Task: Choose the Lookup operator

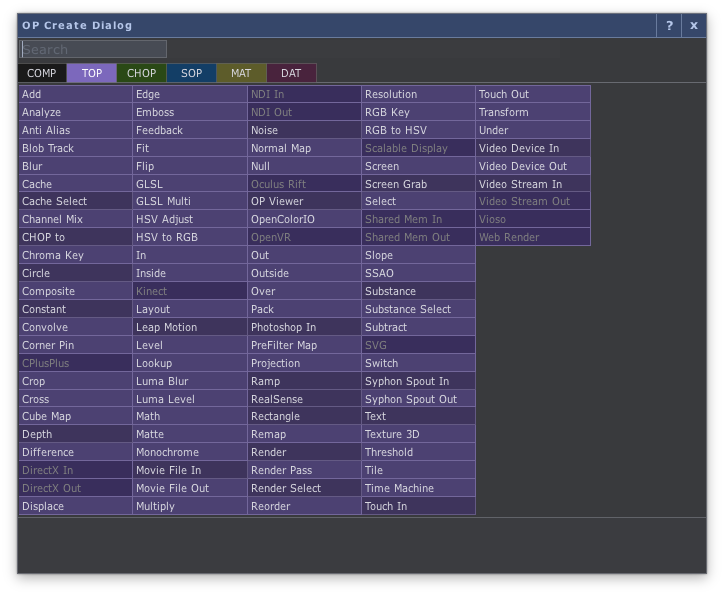Action: coord(190,363)
